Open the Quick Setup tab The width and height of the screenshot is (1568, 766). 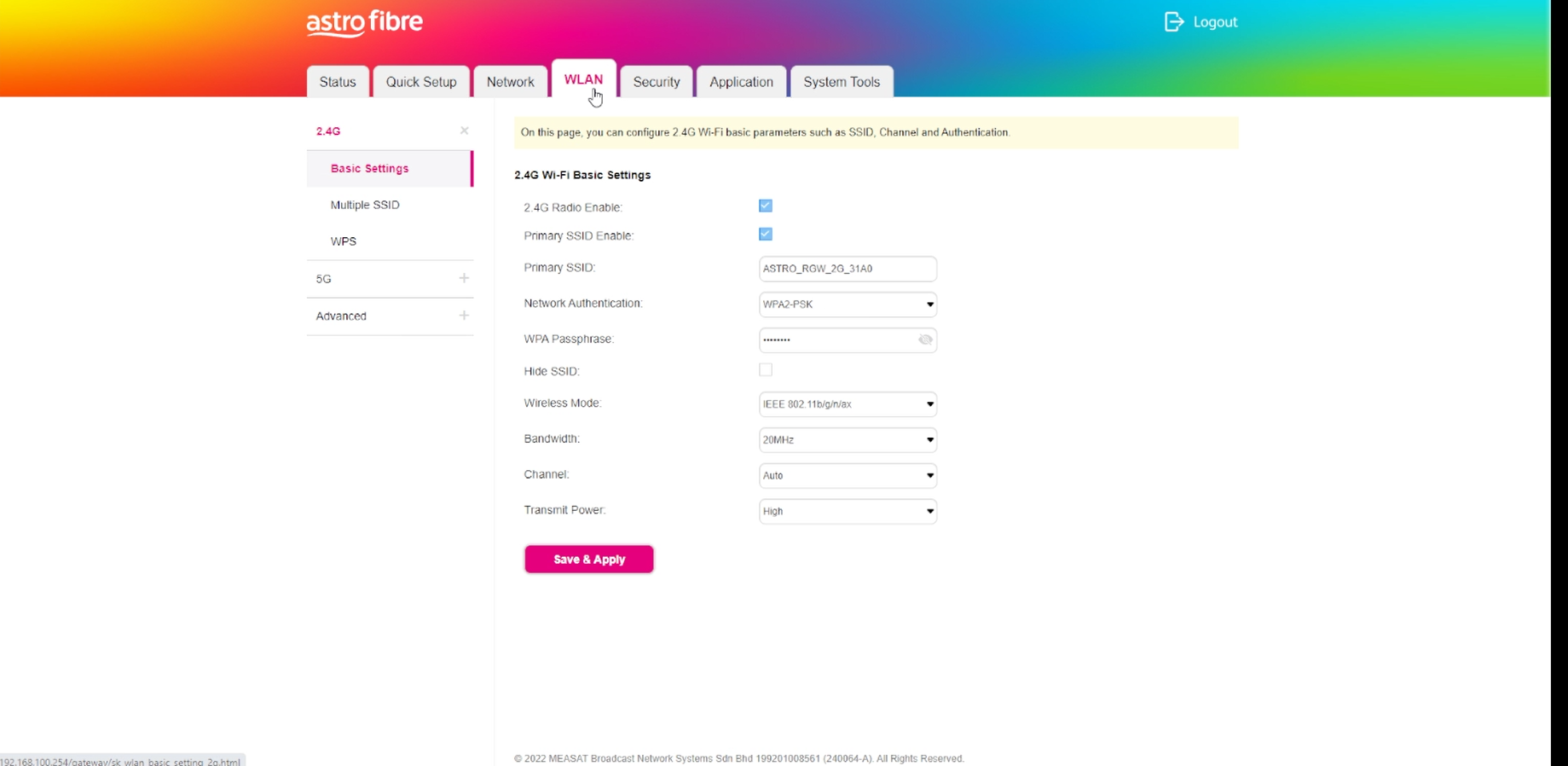[420, 82]
